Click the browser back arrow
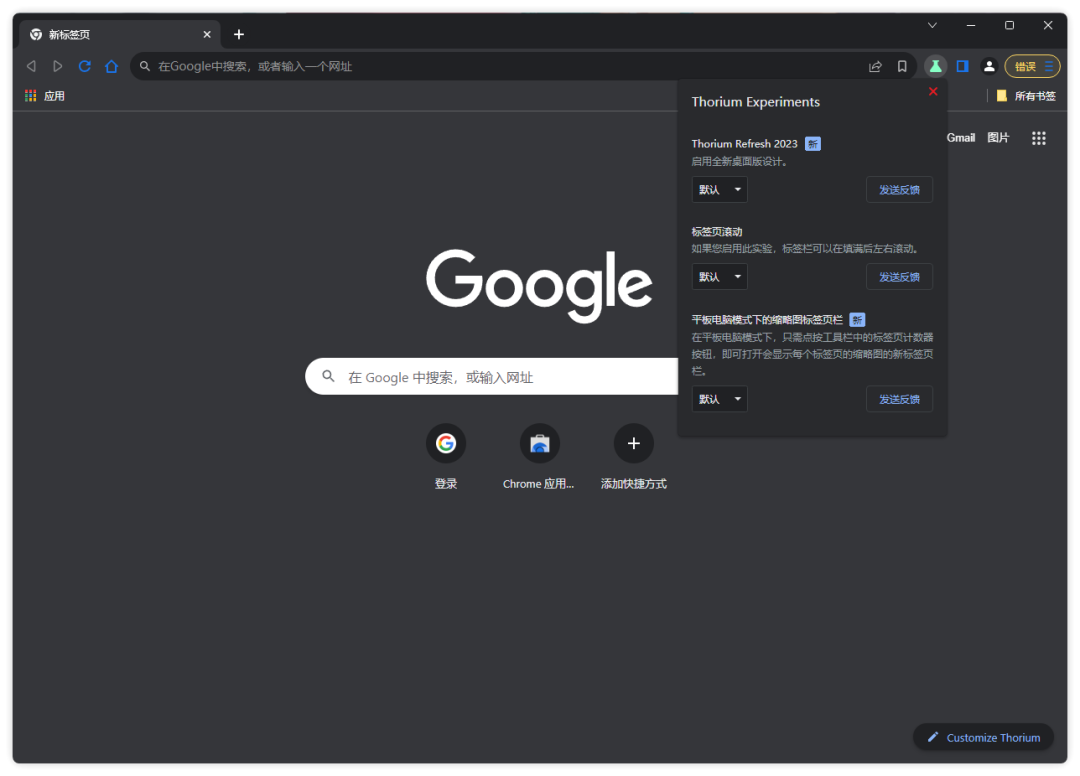Viewport: 1080px width, 776px height. point(31,66)
